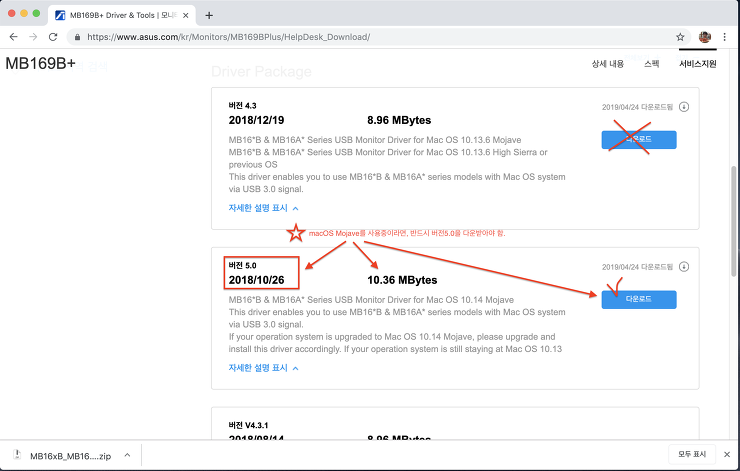The height and width of the screenshot is (471, 740).
Task: View site security lock info
Action: coord(77,37)
